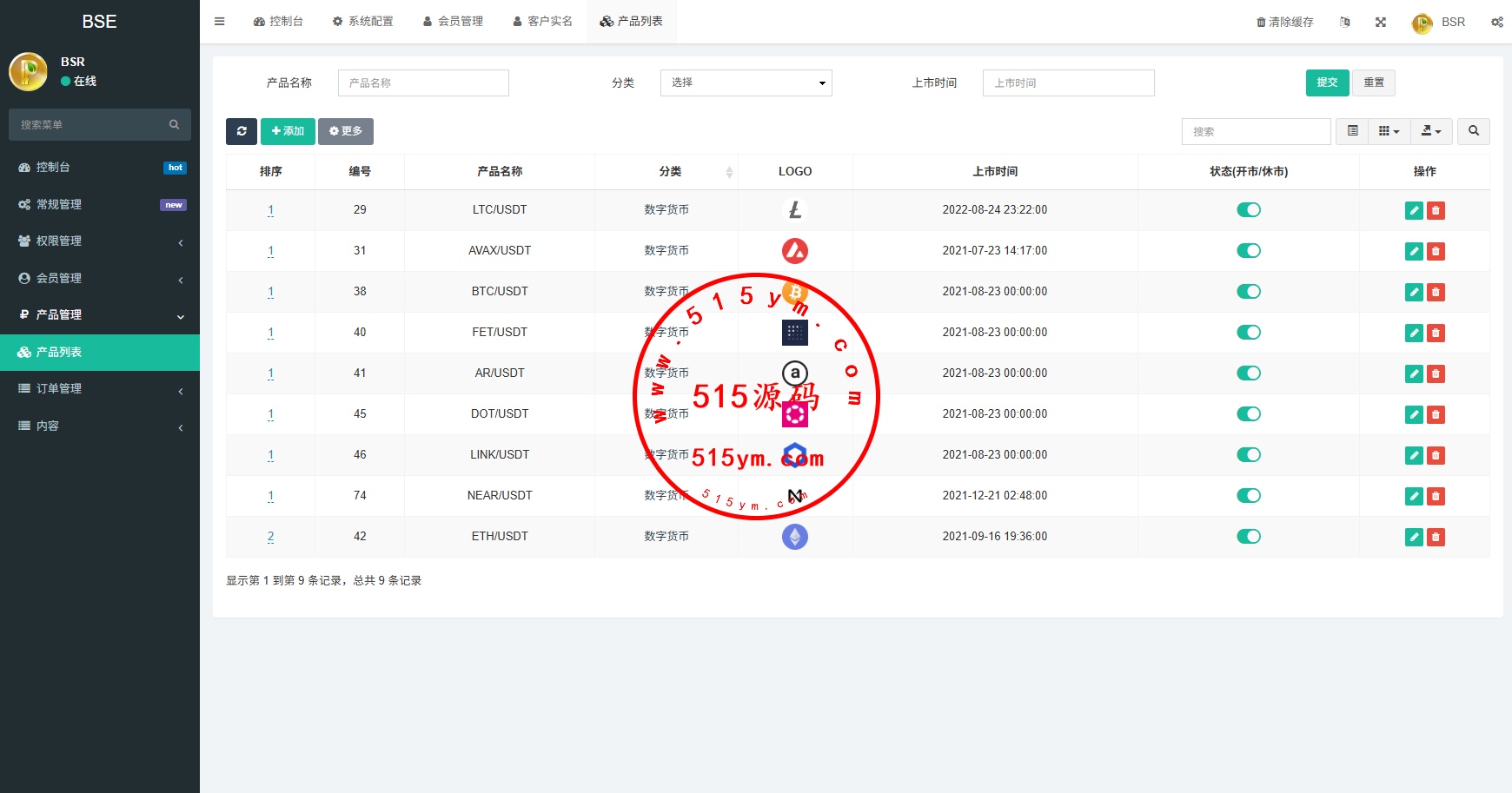This screenshot has height=793, width=1512.
Task: Click the 添加 button
Action: pyautogui.click(x=288, y=131)
